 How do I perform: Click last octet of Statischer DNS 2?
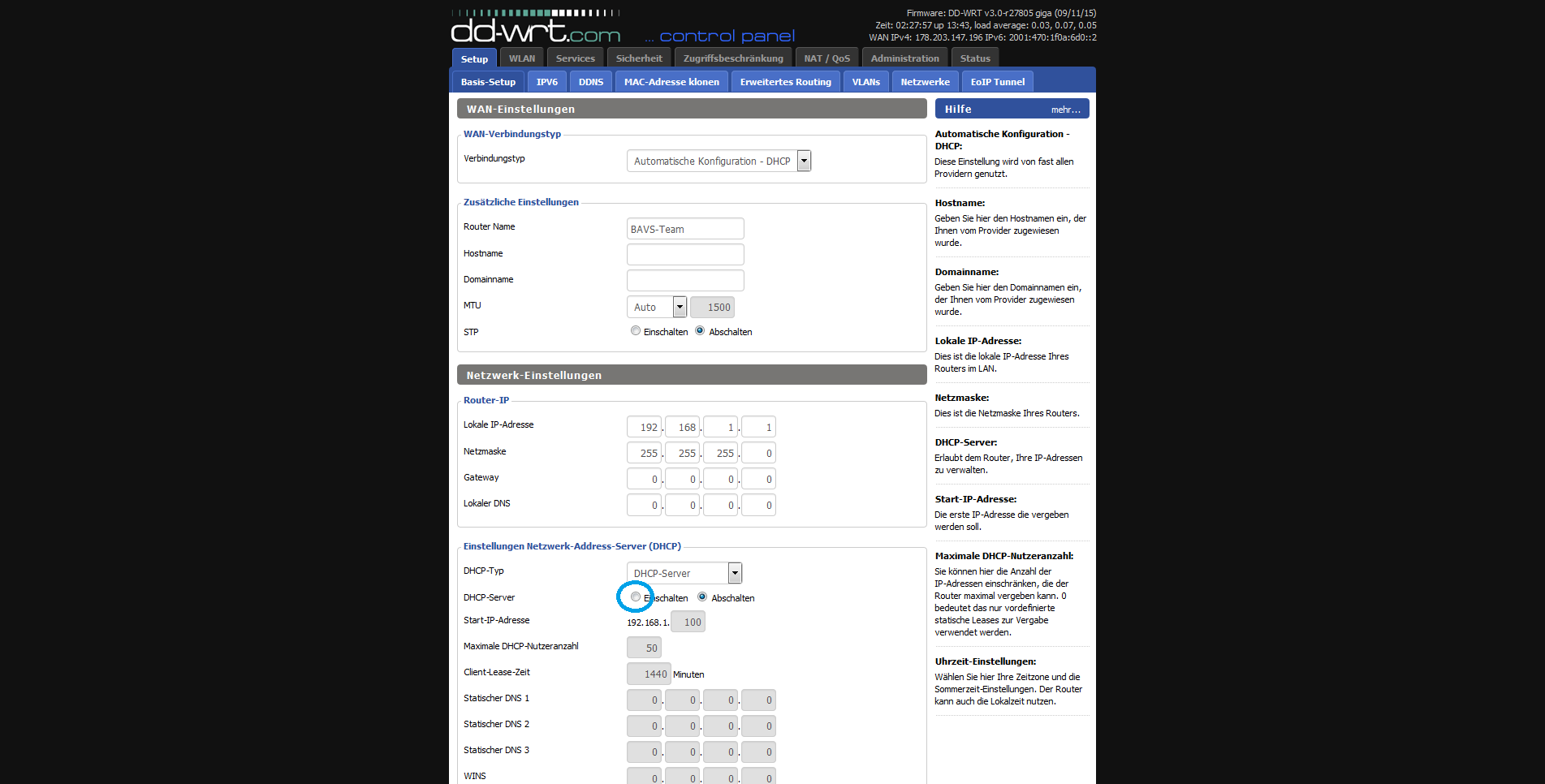pos(759,726)
